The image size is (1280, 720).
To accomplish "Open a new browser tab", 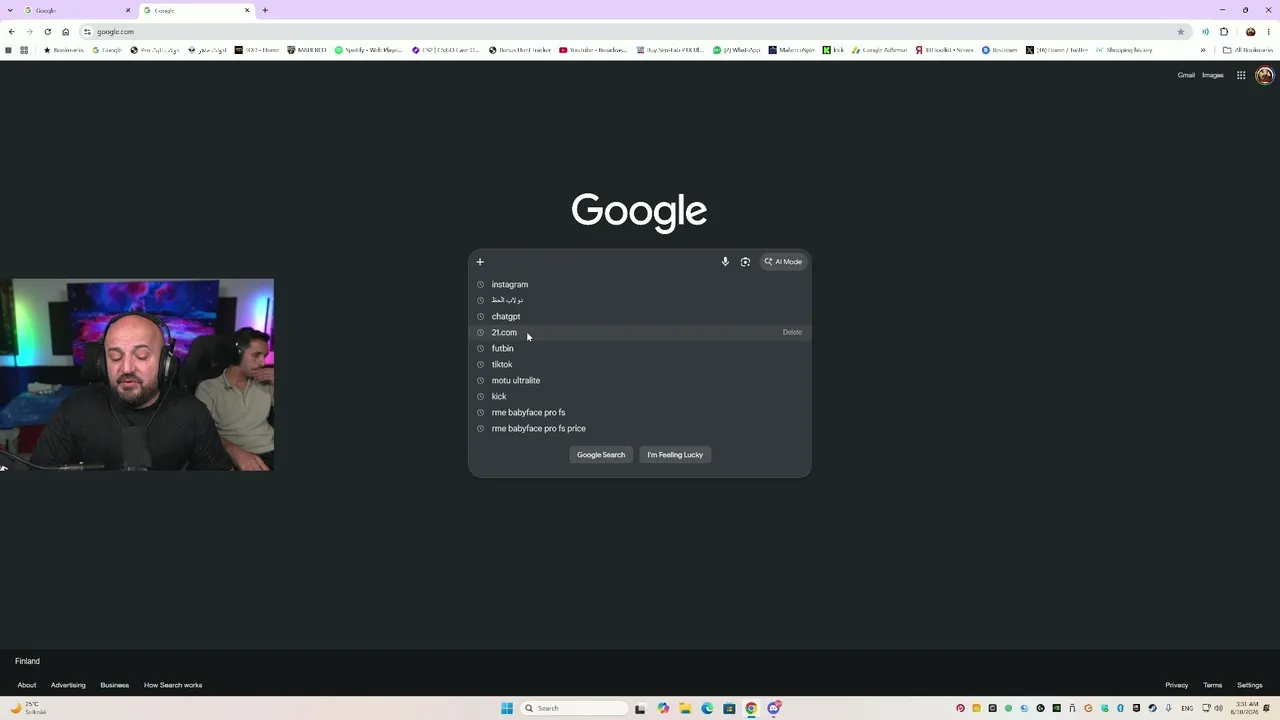I will (265, 10).
